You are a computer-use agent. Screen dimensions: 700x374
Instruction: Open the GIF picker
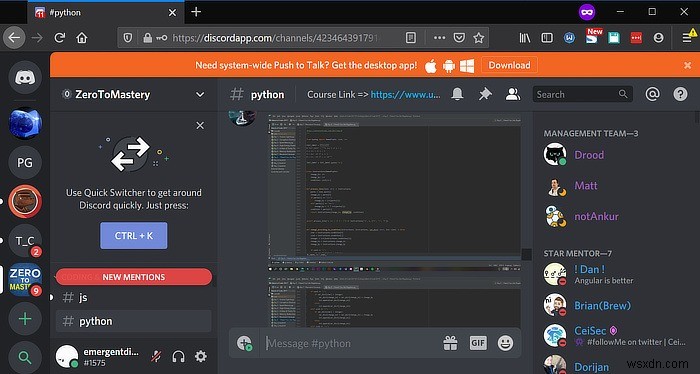pyautogui.click(x=478, y=343)
